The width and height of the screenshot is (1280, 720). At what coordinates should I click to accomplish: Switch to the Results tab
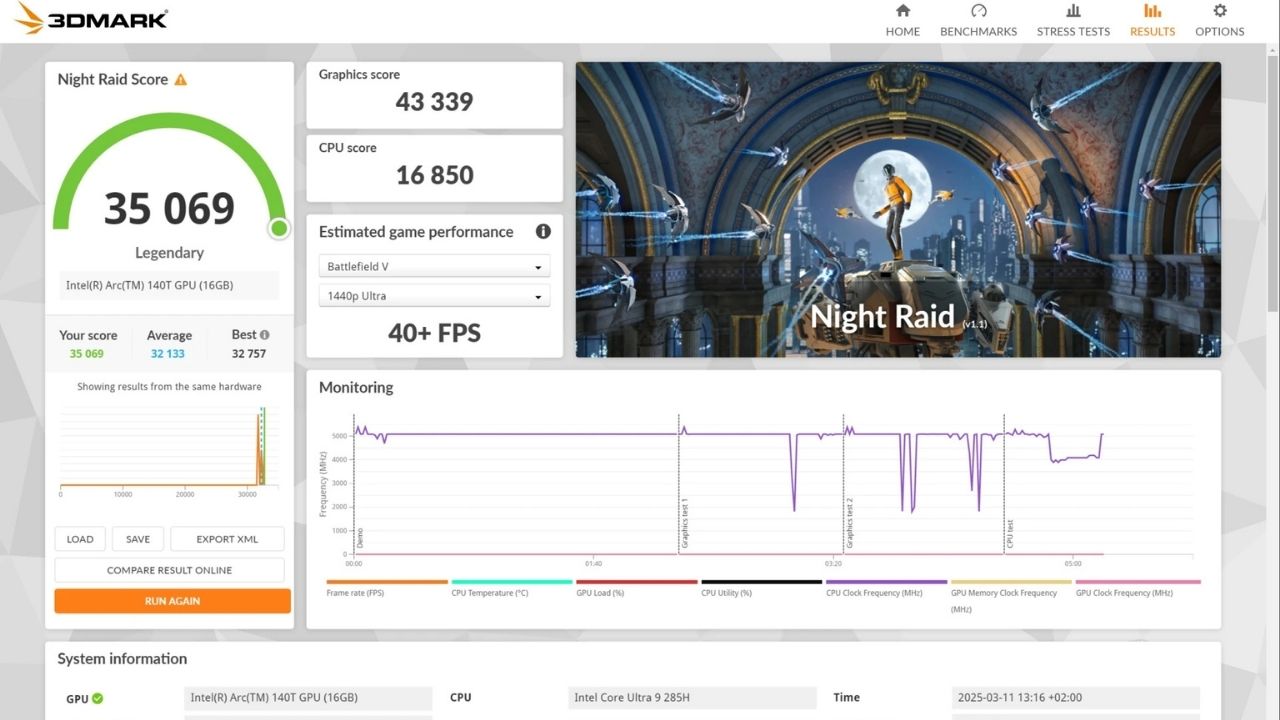1152,20
